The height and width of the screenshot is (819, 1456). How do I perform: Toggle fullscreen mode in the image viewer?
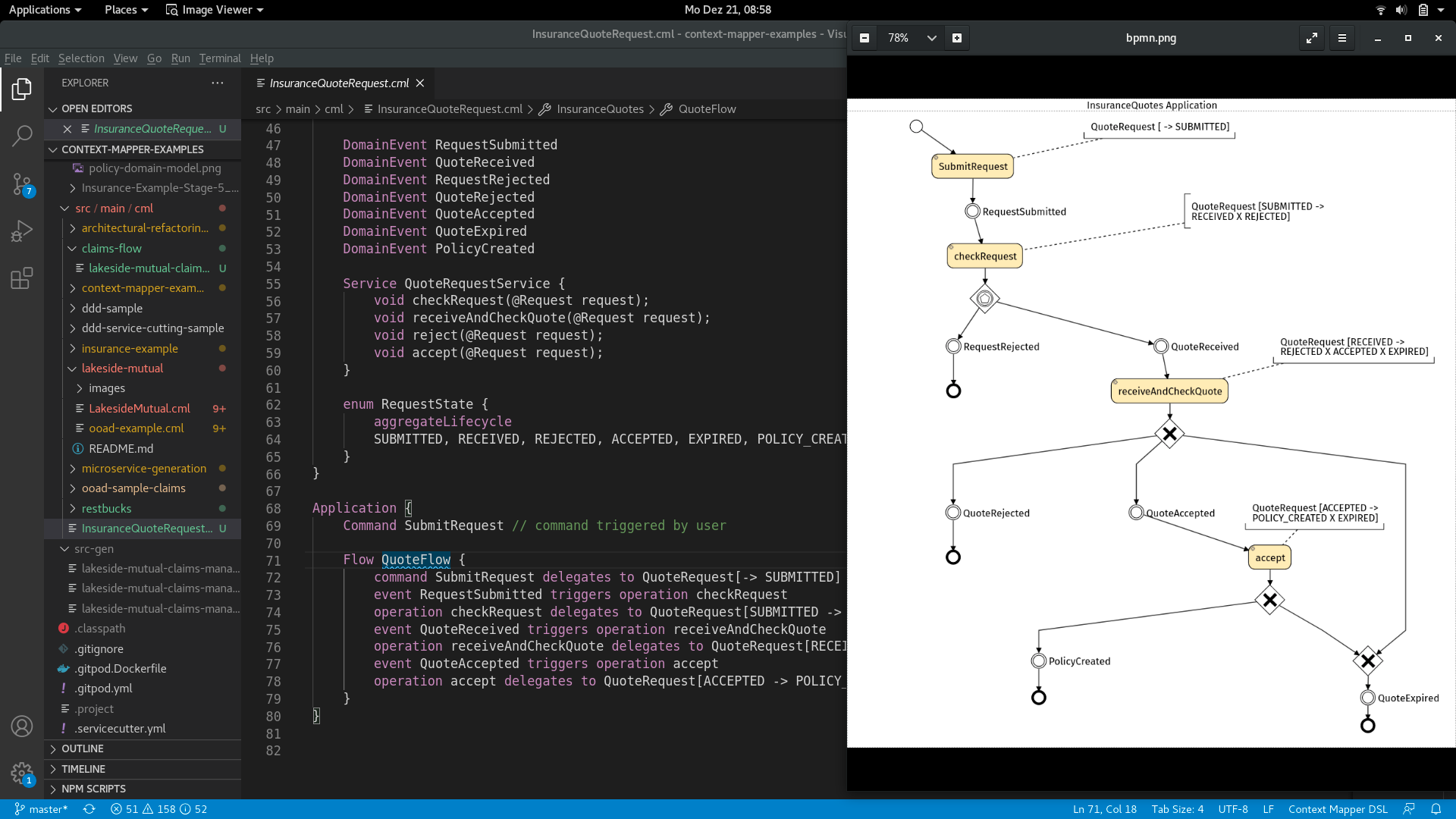pos(1312,37)
